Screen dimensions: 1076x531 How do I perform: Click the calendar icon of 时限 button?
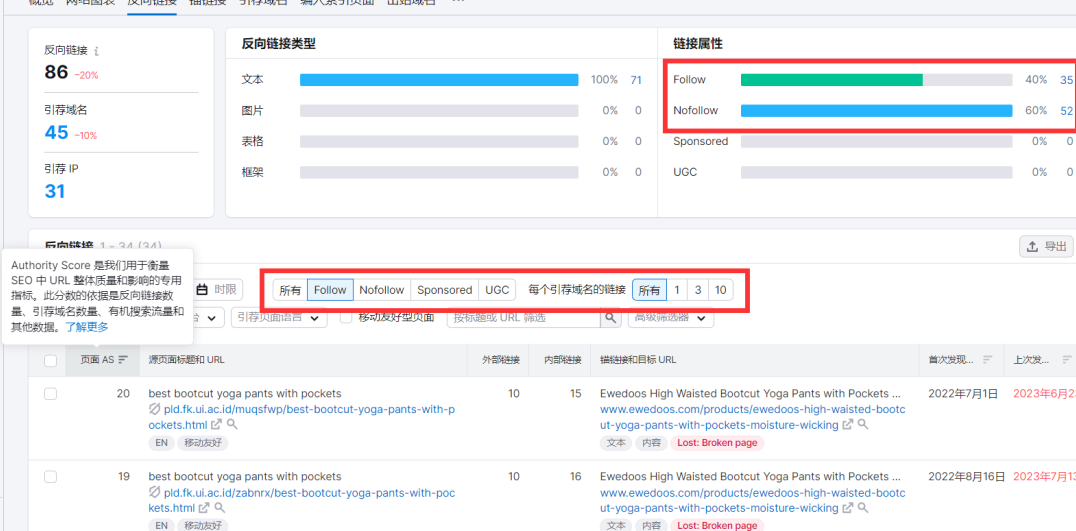tap(202, 290)
